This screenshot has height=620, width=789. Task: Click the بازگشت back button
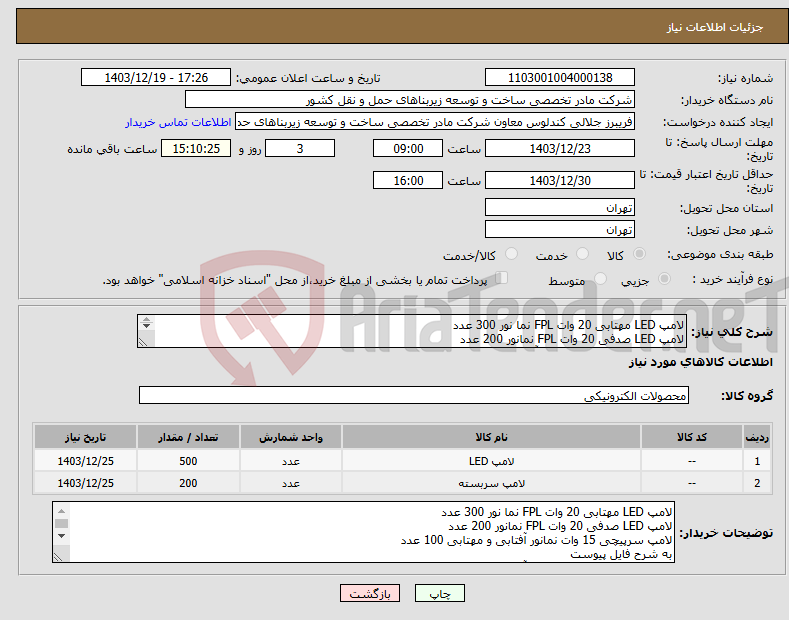(x=370, y=593)
